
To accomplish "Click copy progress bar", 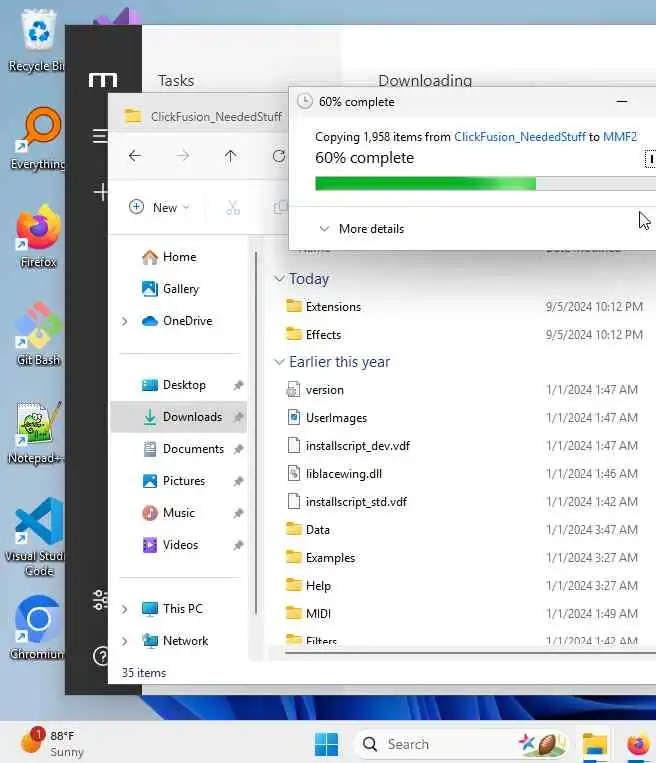I will (x=486, y=183).
